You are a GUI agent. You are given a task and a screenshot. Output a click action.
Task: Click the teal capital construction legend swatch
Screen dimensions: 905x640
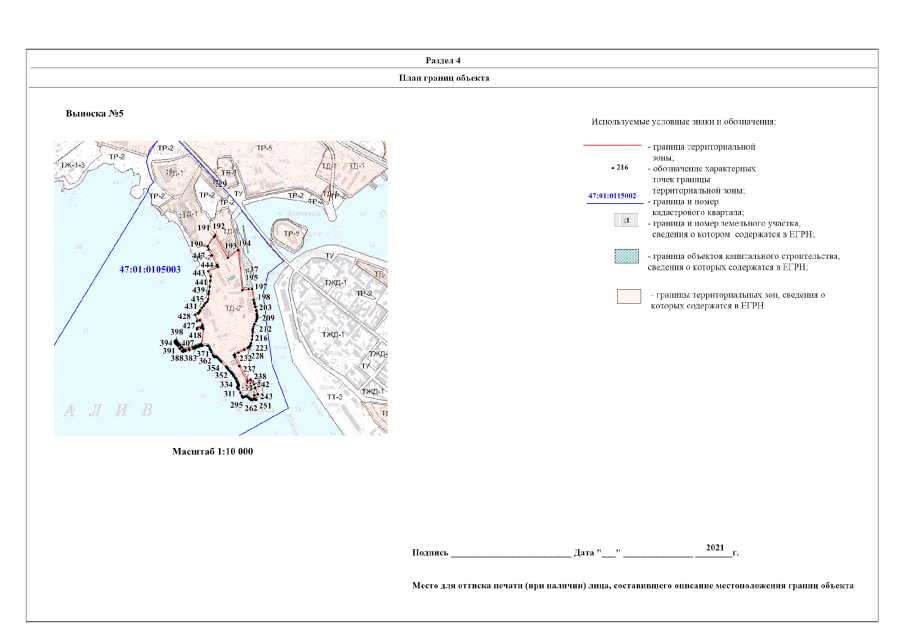point(626,258)
